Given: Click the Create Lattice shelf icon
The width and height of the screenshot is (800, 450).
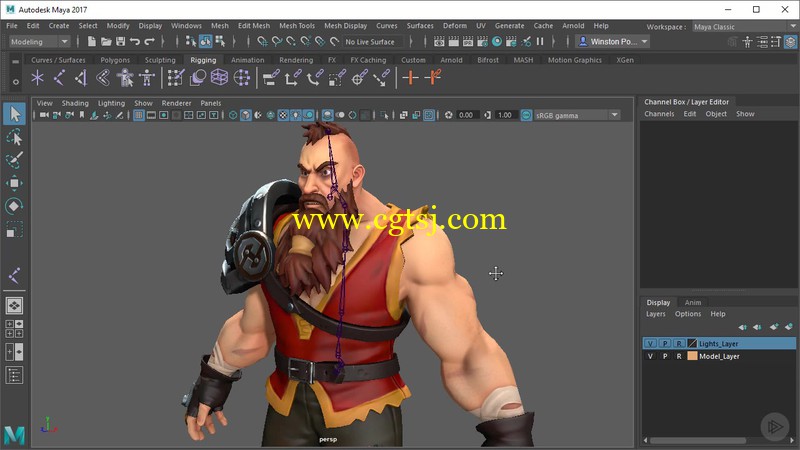Looking at the screenshot, I should [x=219, y=78].
